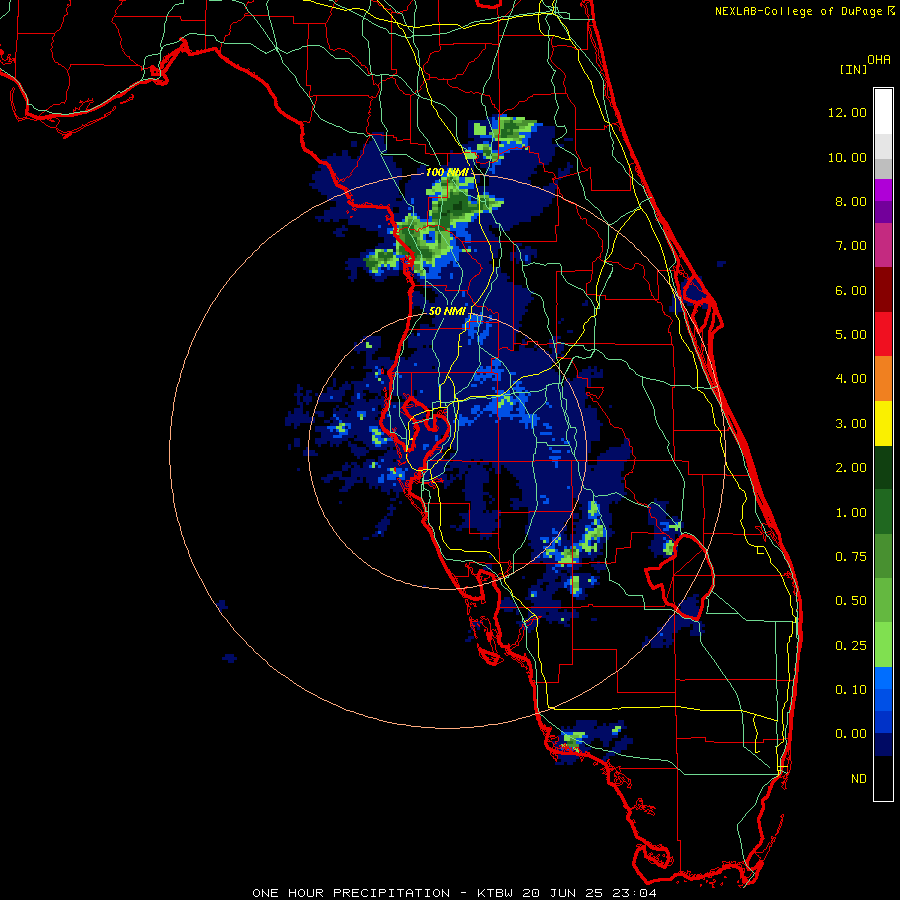Click the 6.00 legend value
900x900 pixels.
click(x=851, y=290)
